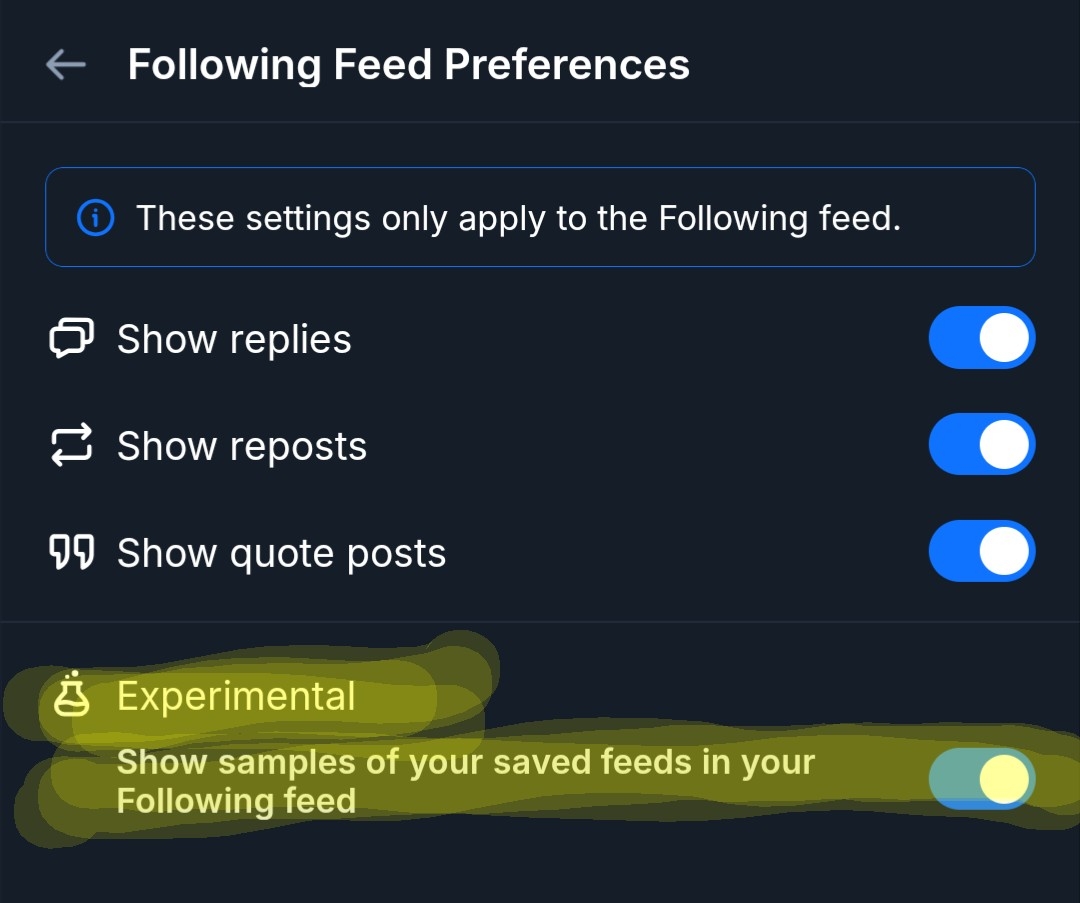Click the blue info circle icon
Screen dimensions: 1080x903
tap(95, 218)
